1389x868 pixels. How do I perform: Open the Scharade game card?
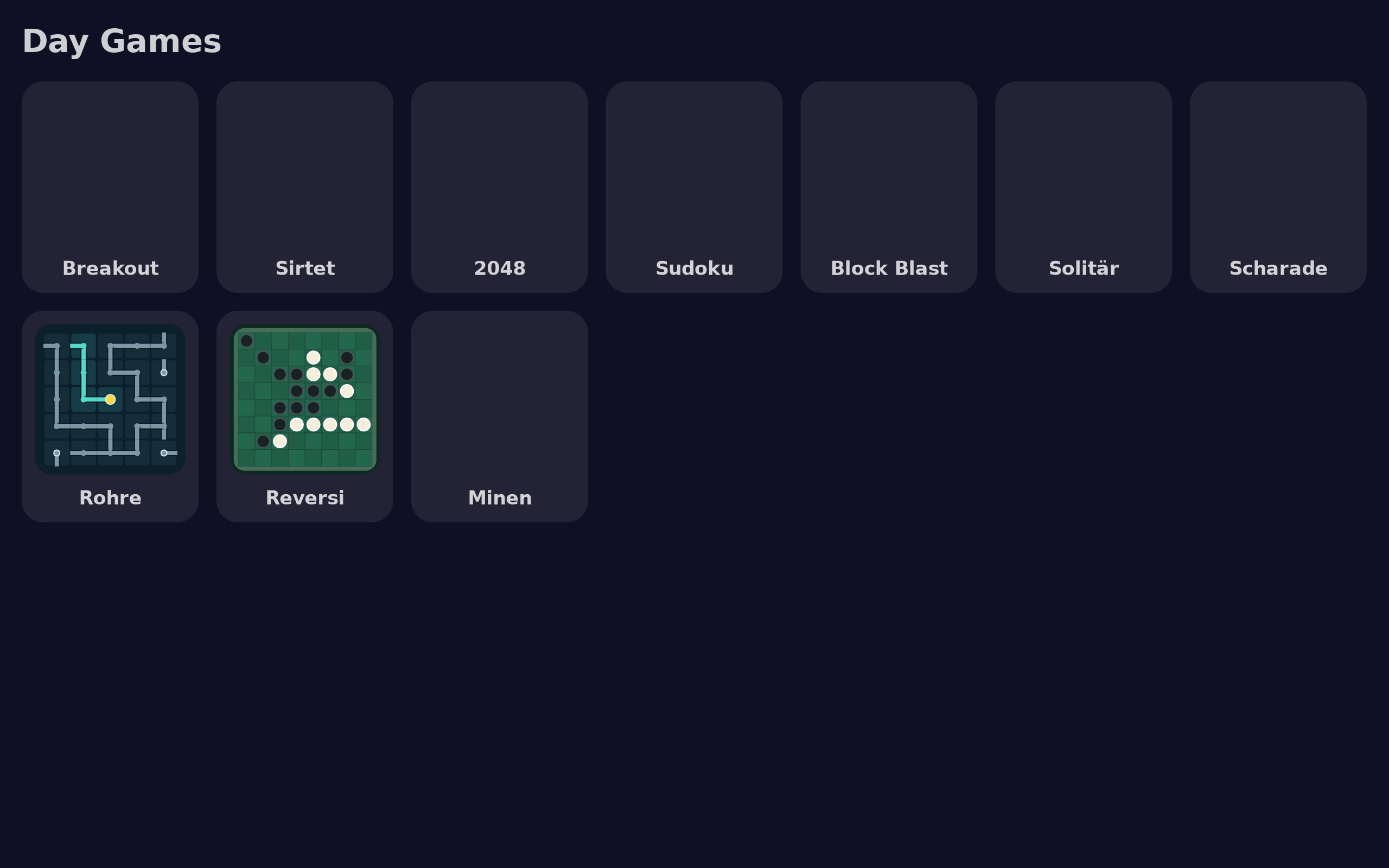click(1278, 187)
